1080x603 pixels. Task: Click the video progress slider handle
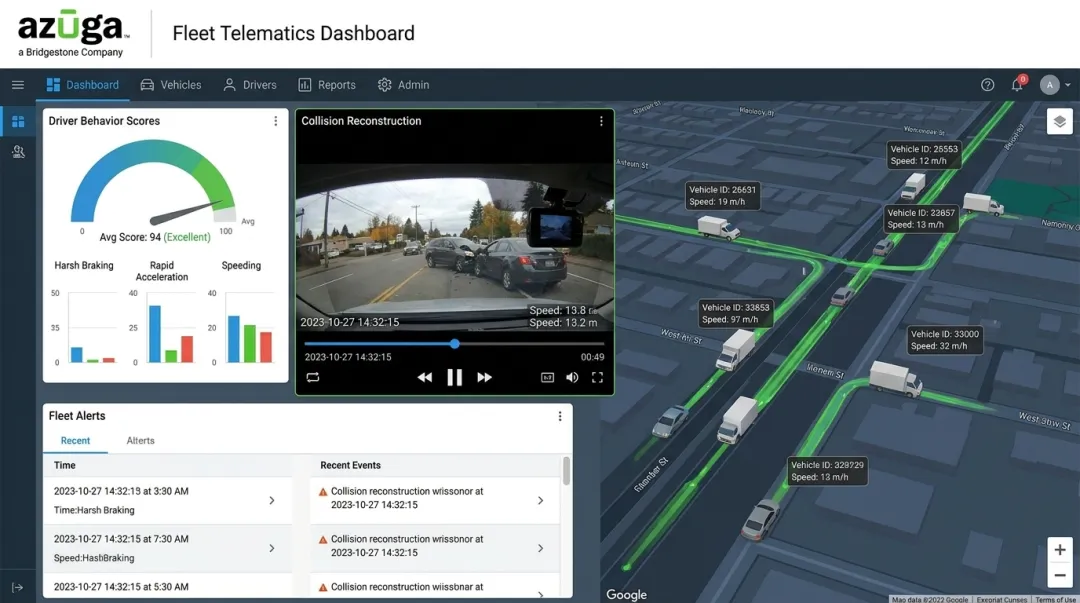point(455,343)
